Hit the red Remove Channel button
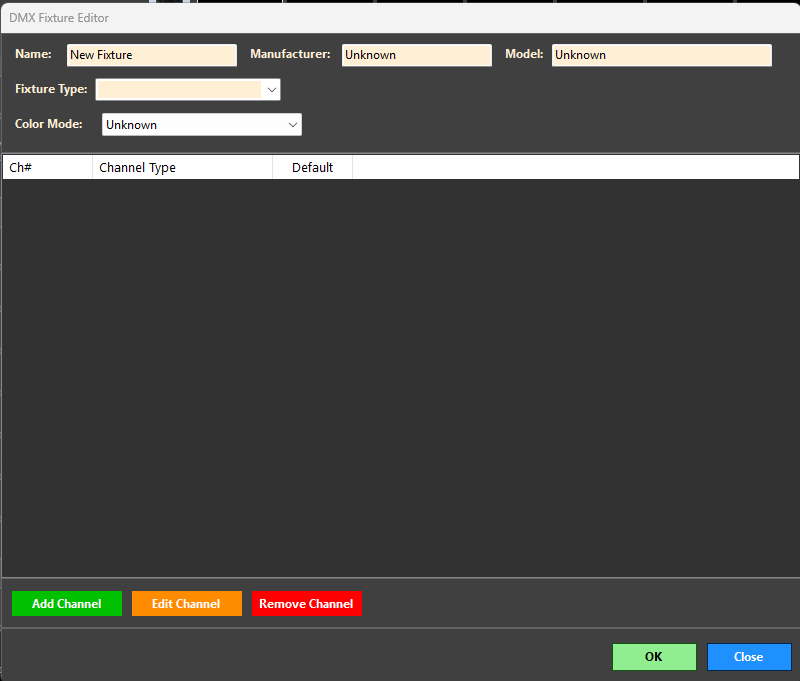Viewport: 800px width, 681px height. [306, 604]
